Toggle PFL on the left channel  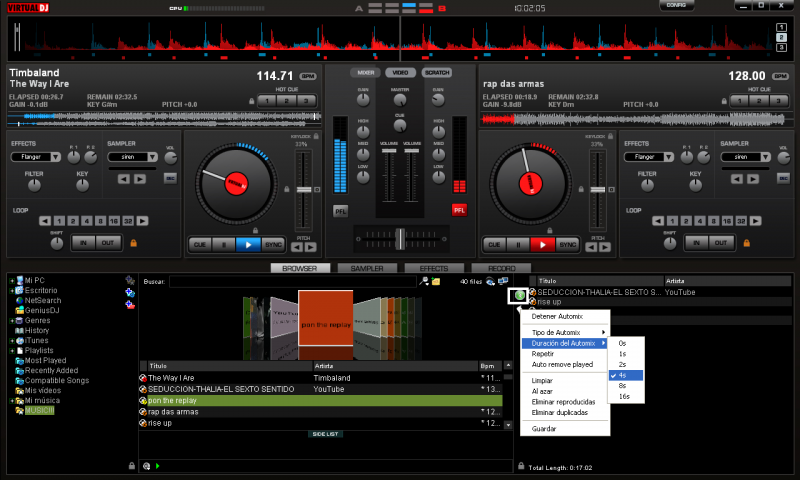(x=340, y=210)
